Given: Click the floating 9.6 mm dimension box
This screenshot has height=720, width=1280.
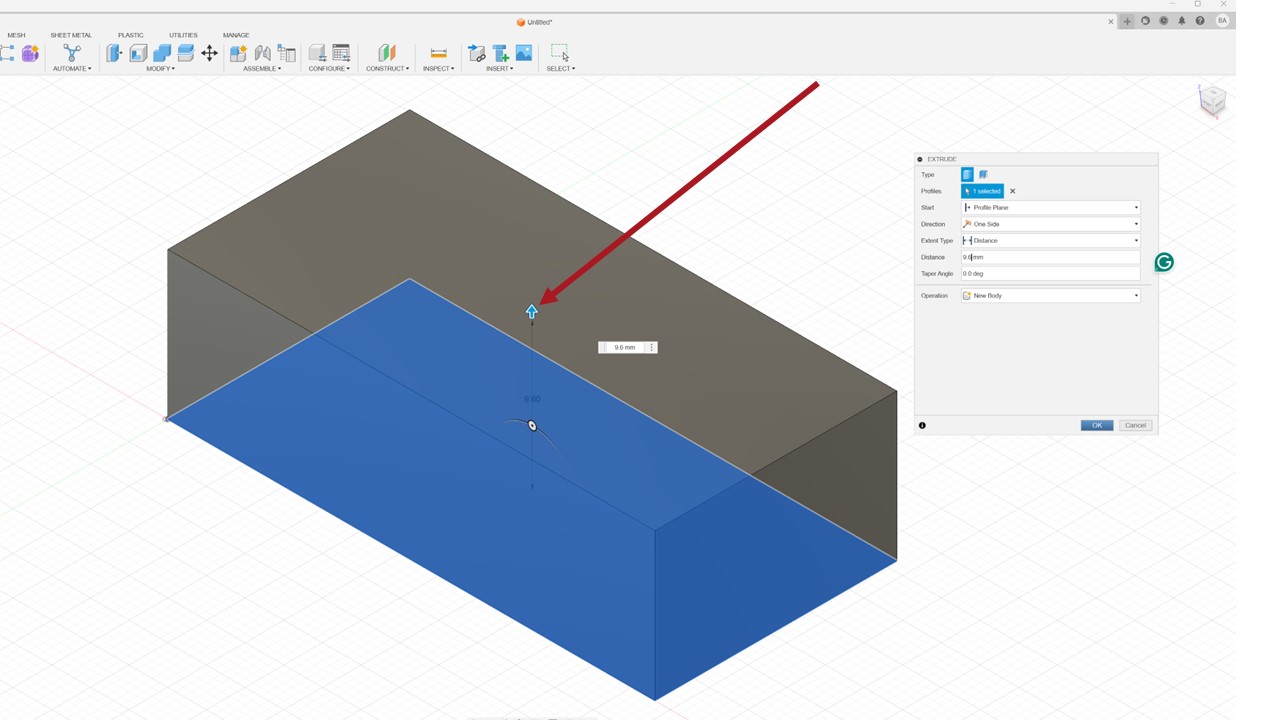Looking at the screenshot, I should click(623, 347).
